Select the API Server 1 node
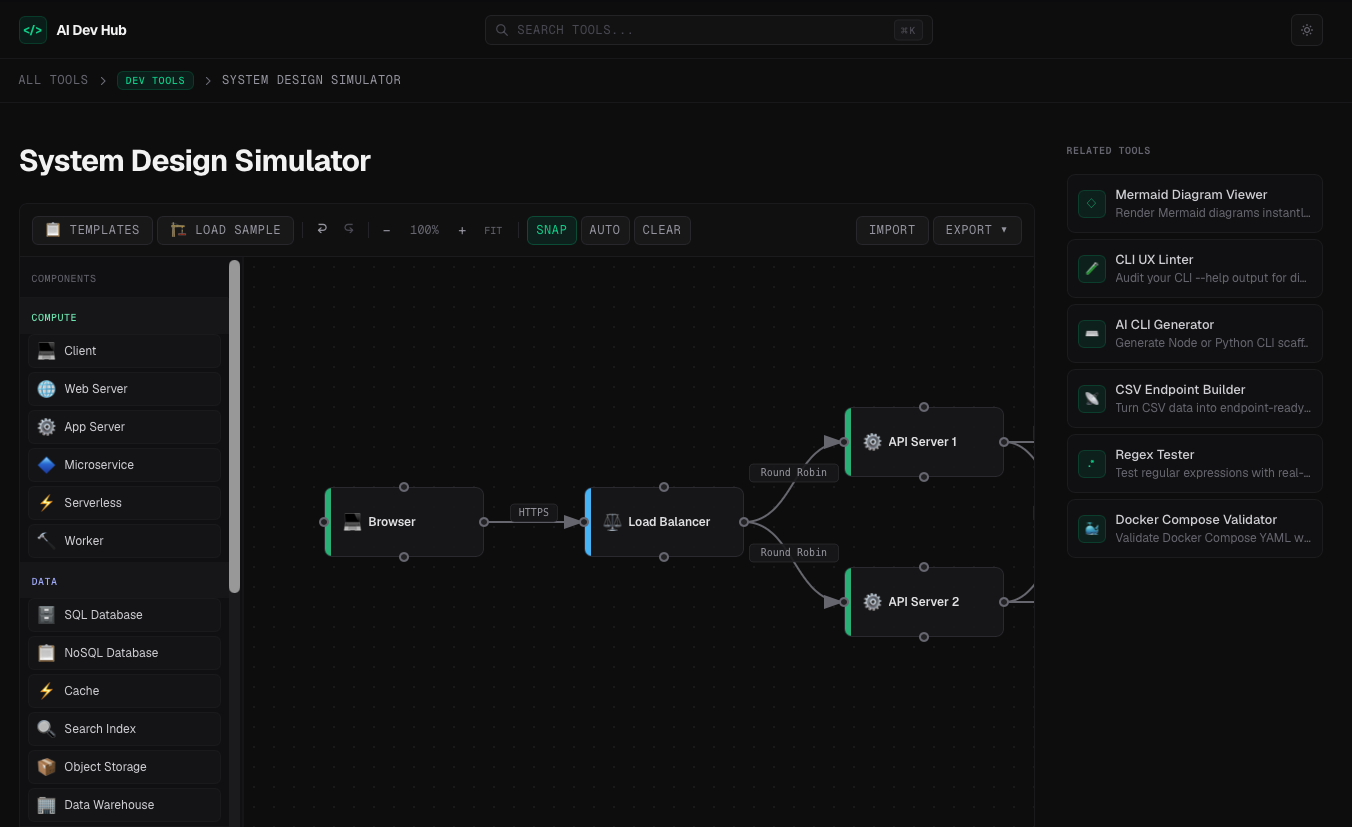The height and width of the screenshot is (827, 1352). (924, 442)
